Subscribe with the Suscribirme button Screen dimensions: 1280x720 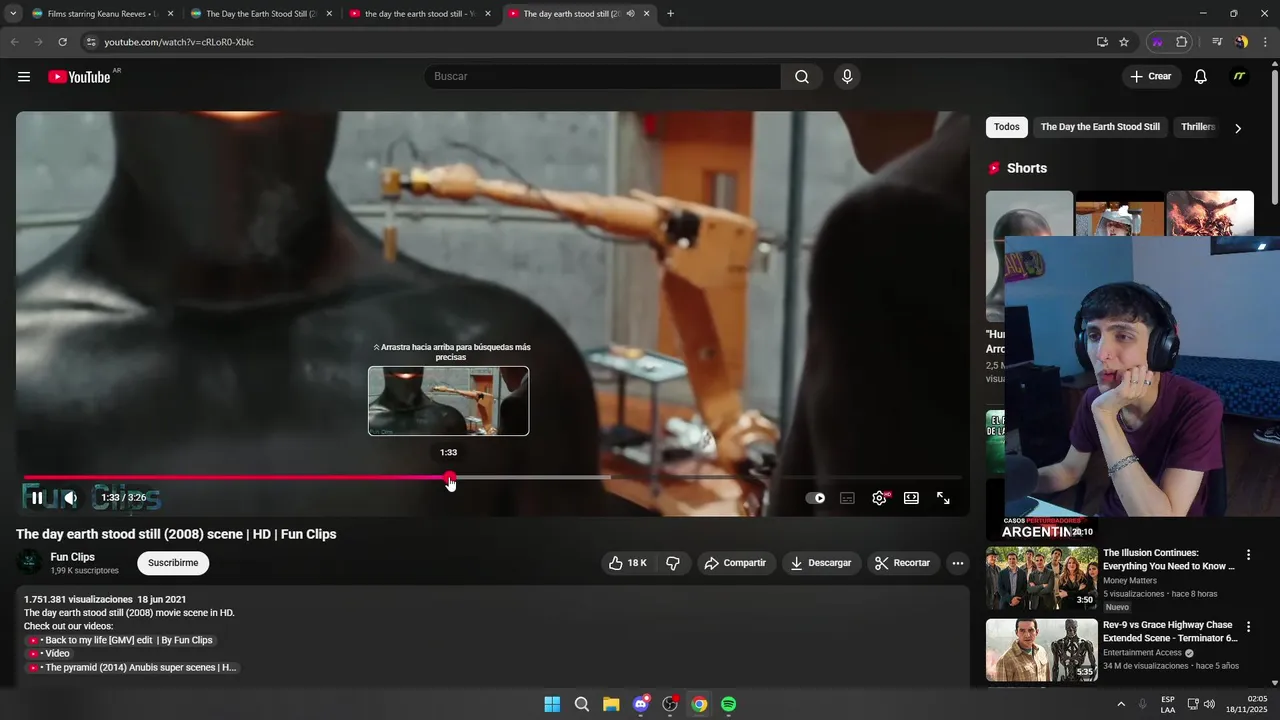tap(173, 563)
